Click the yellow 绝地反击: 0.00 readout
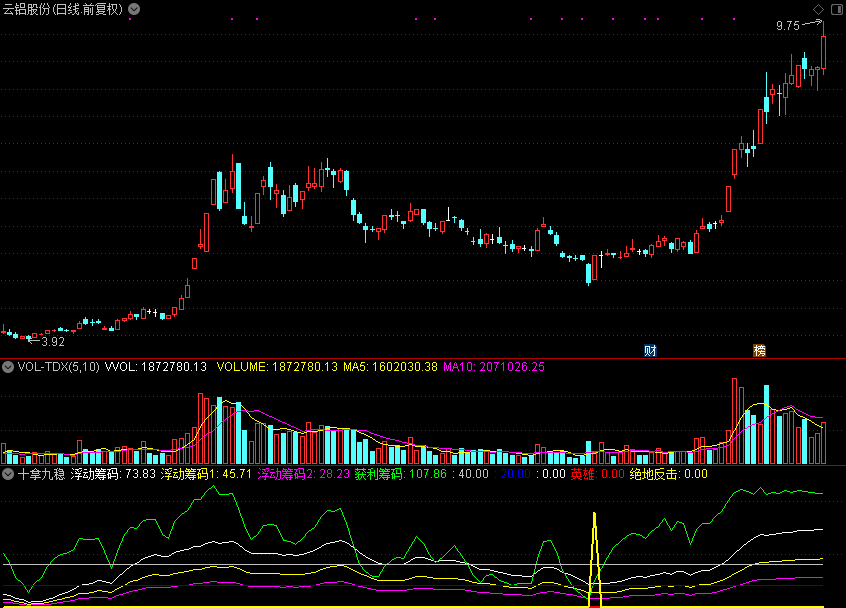 668,474
